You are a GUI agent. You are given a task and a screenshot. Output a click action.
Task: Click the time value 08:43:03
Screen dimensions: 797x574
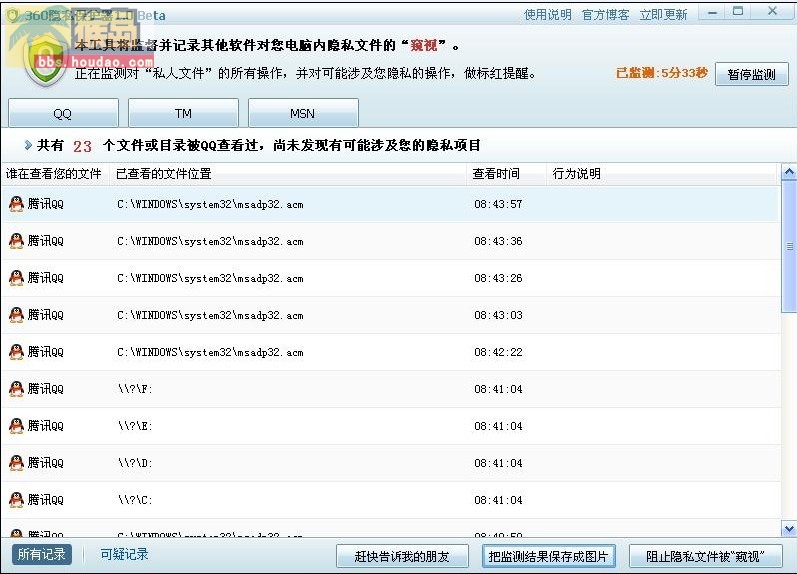[498, 315]
